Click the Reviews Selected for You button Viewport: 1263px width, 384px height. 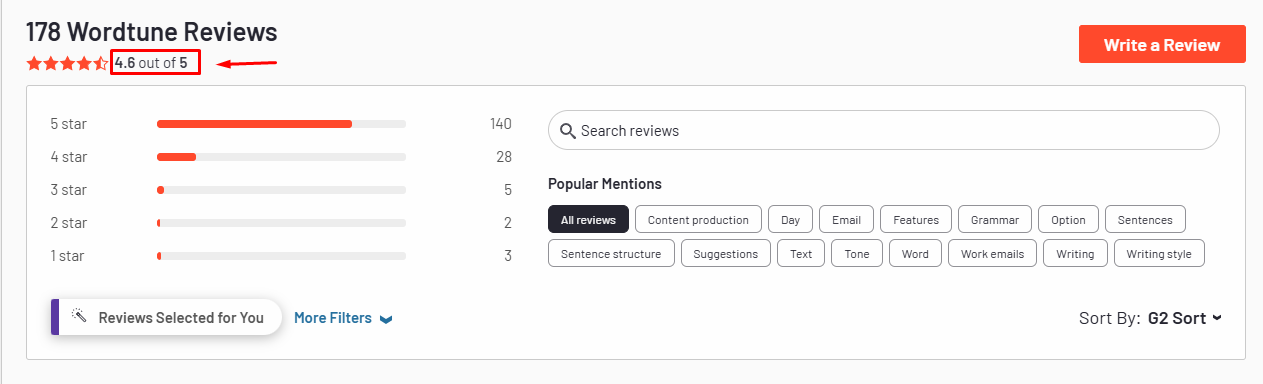tap(166, 317)
